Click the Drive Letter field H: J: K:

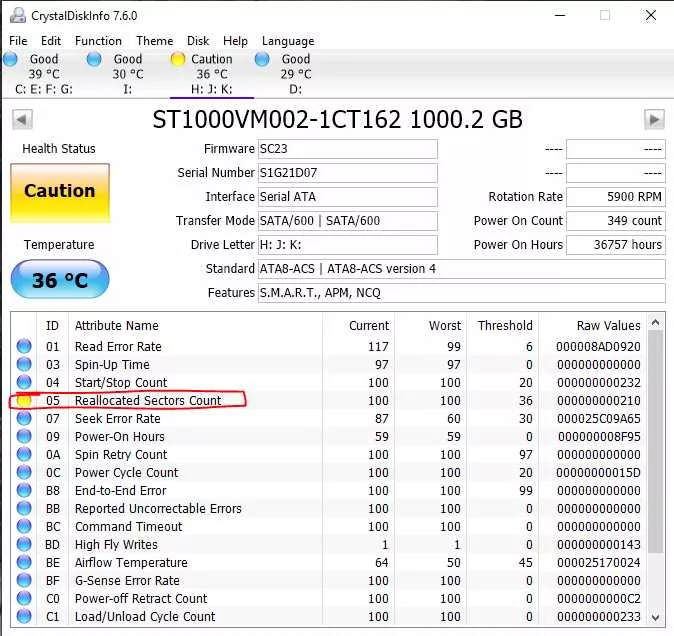[347, 245]
